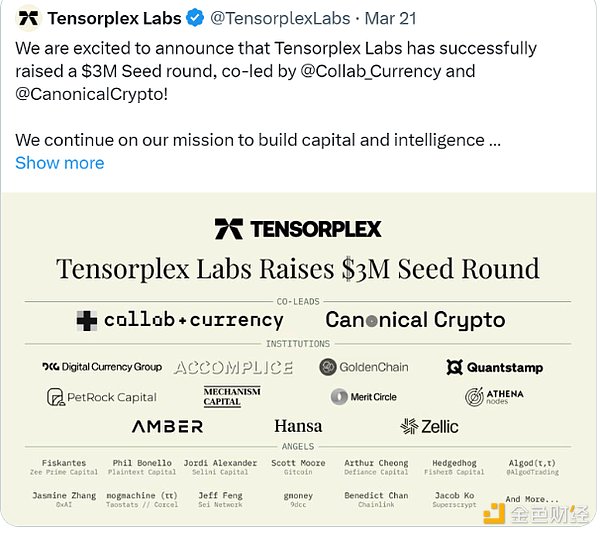Click the Tensorplex logo in the image
Viewport: 600px width, 535px height.
pyautogui.click(x=298, y=229)
